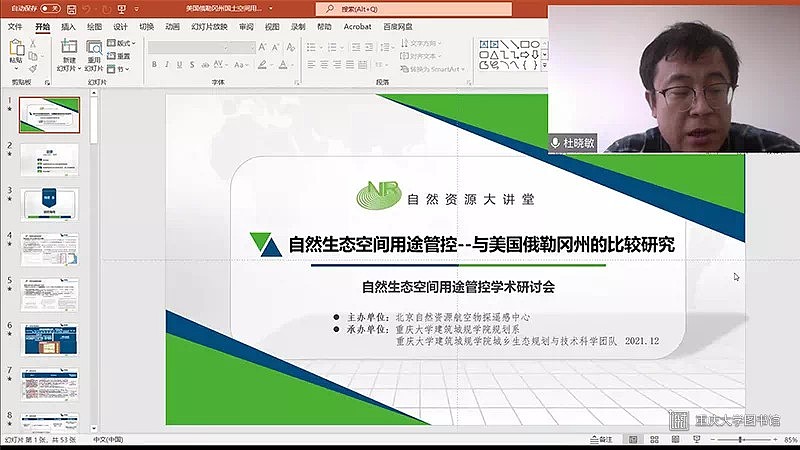
Task: Click the Numbering list icon
Action: (332, 47)
